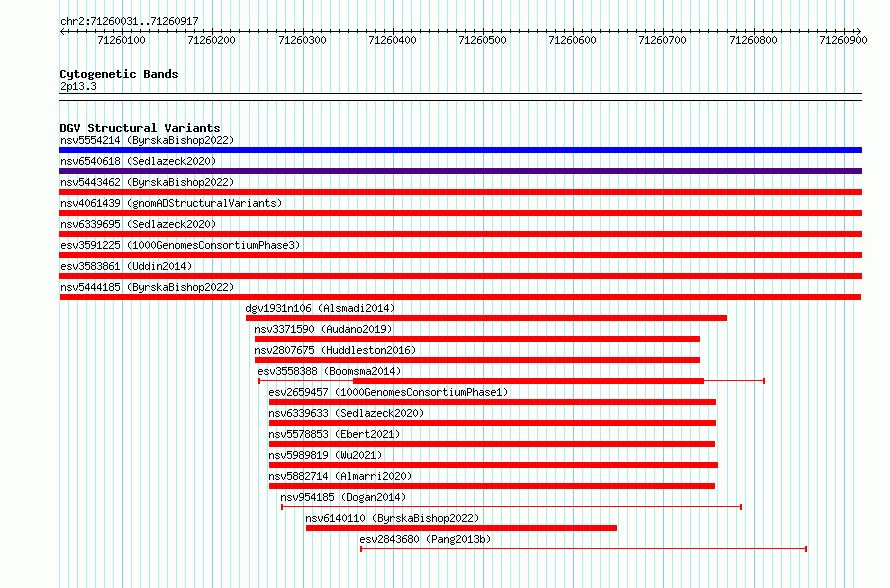890x588 pixels.
Task: Select the thin line under esv2843680
Action: point(583,549)
